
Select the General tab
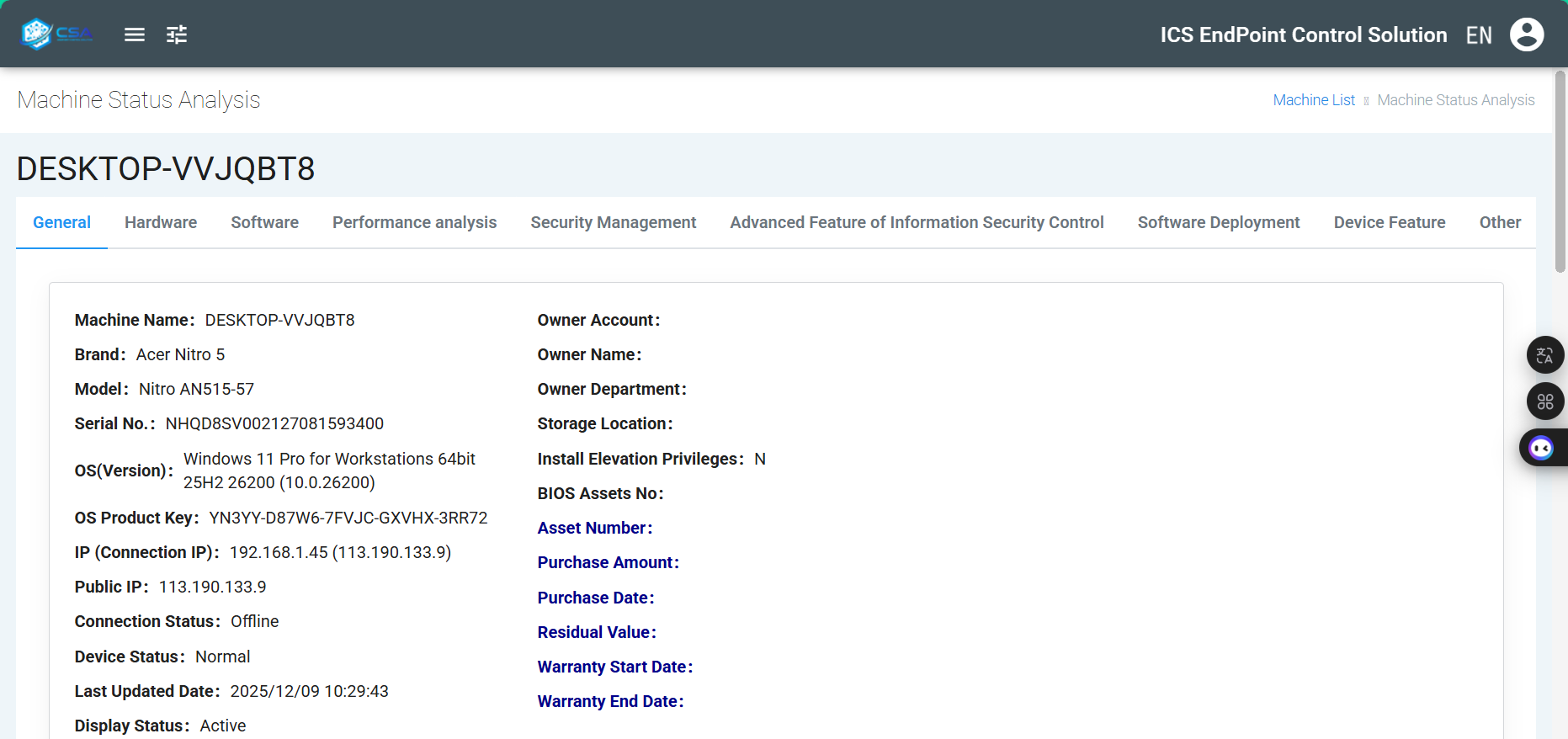[61, 222]
